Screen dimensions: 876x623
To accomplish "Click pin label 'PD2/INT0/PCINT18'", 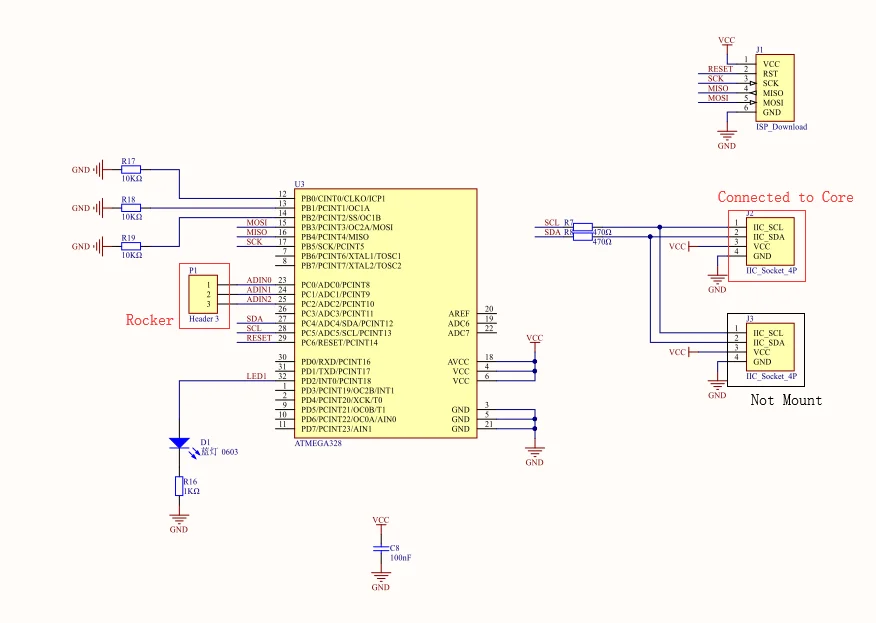I will click(x=336, y=381).
